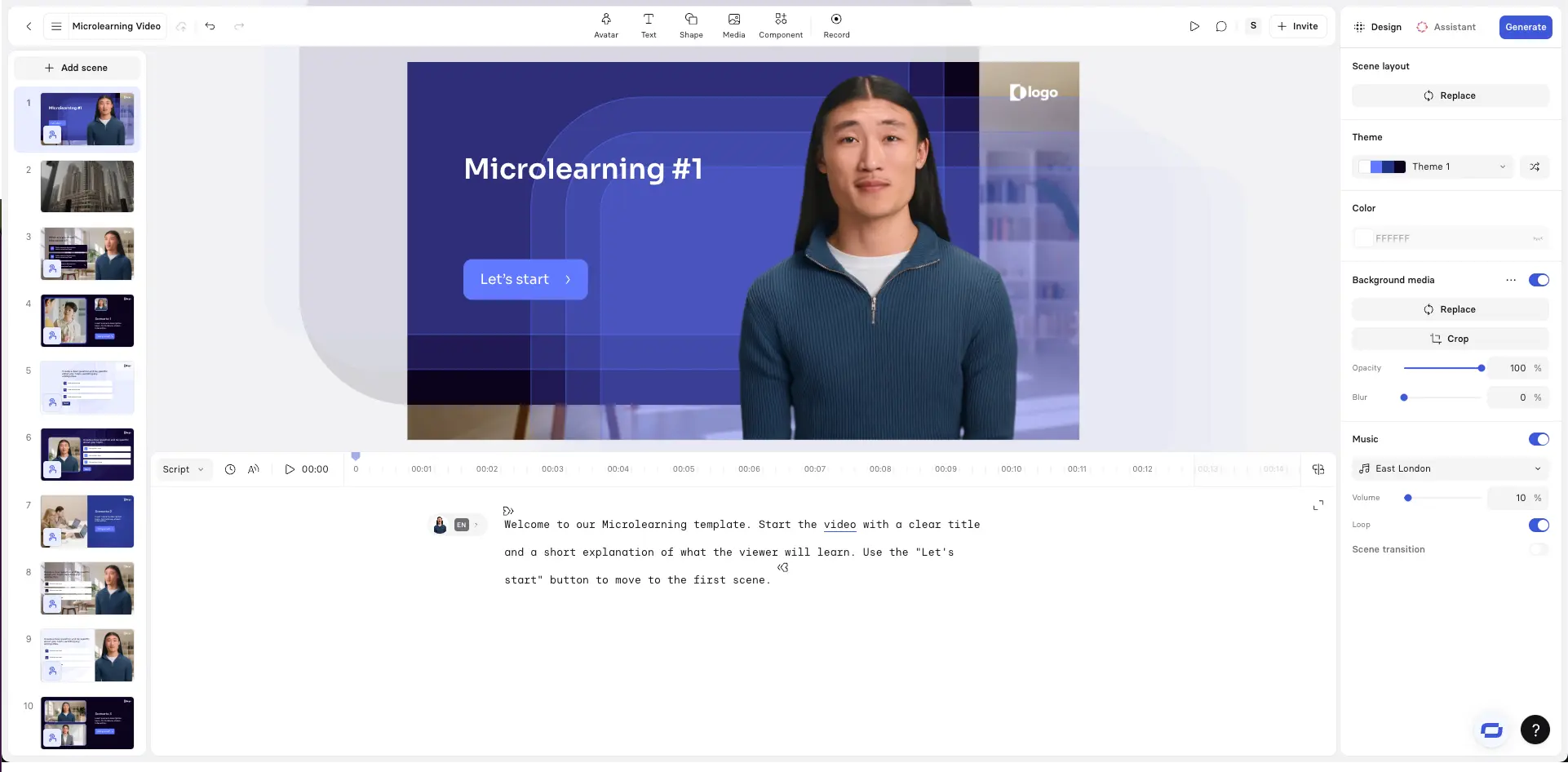Replace the scene layout
The width and height of the screenshot is (1568, 772).
pyautogui.click(x=1451, y=95)
